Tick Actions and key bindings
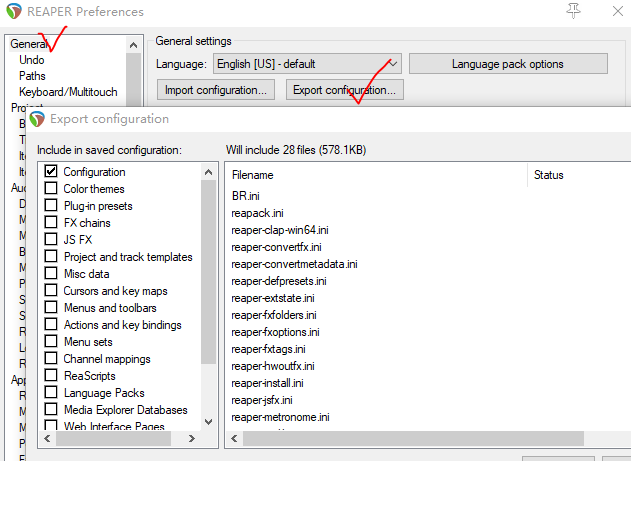631x532 pixels. click(51, 324)
